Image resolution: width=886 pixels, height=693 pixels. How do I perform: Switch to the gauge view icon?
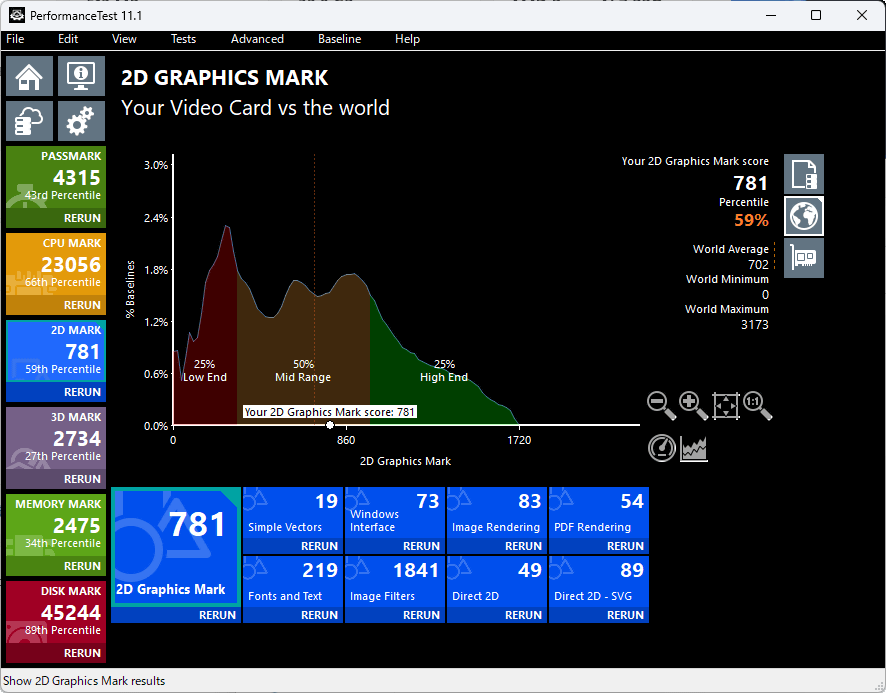click(662, 448)
